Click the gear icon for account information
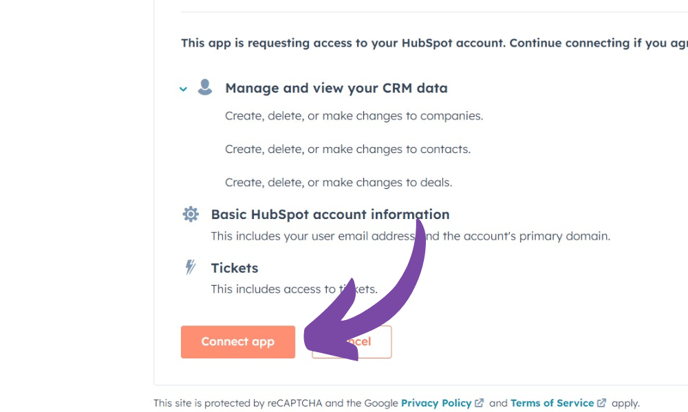 [x=190, y=214]
